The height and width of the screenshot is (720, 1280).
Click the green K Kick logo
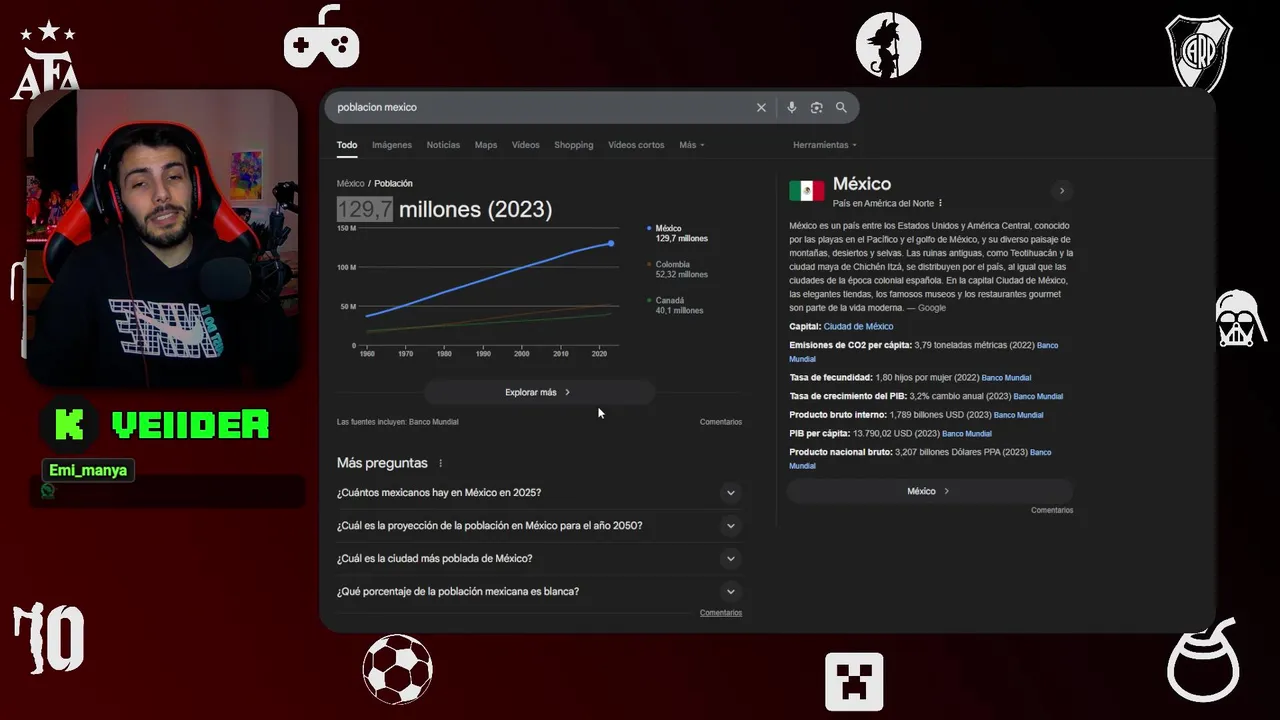pyautogui.click(x=69, y=425)
